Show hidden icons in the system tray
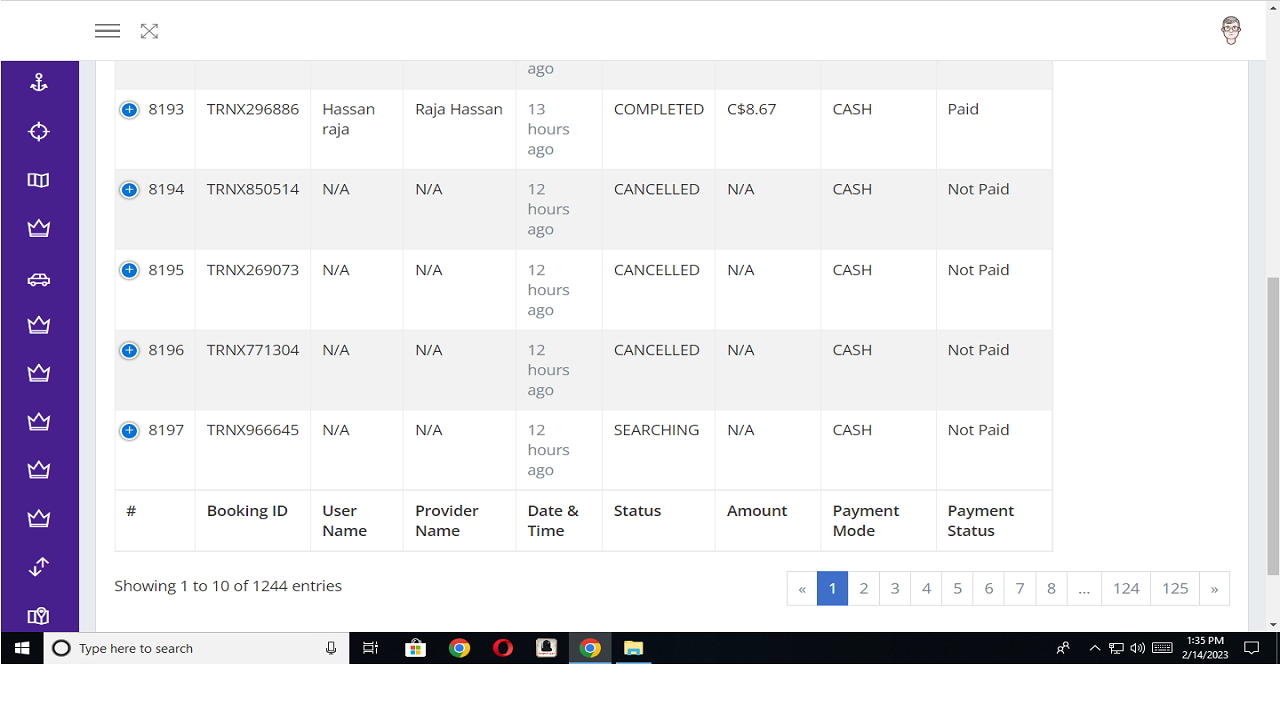 [x=1095, y=648]
